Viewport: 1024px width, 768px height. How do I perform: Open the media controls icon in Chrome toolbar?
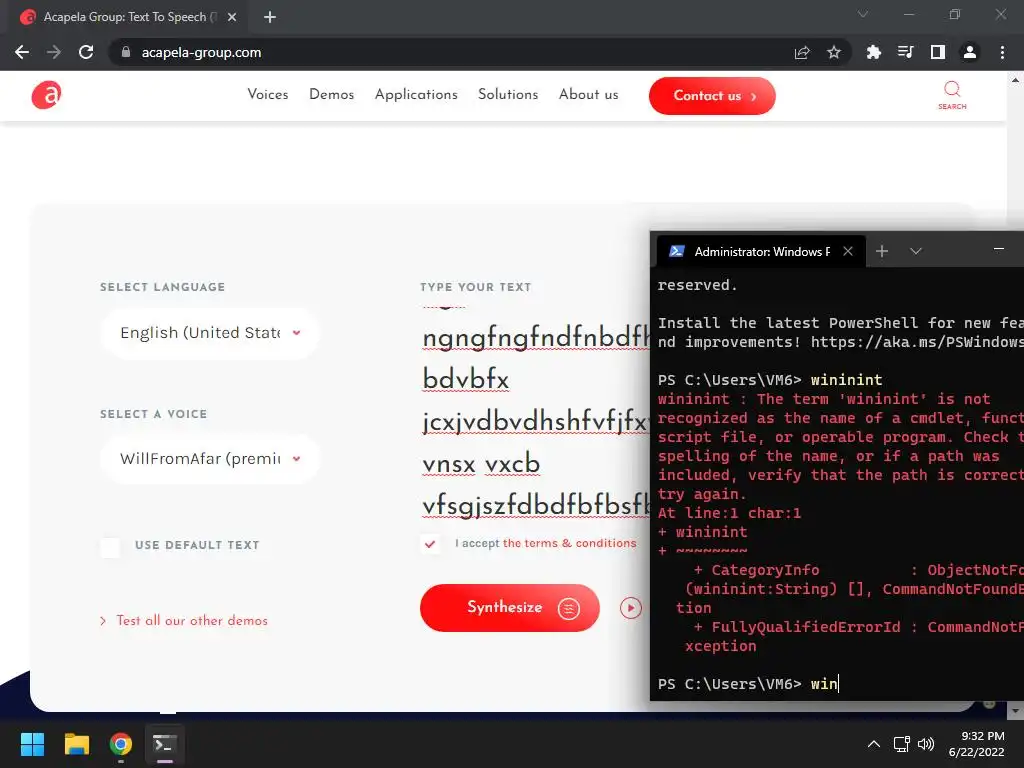pos(906,52)
